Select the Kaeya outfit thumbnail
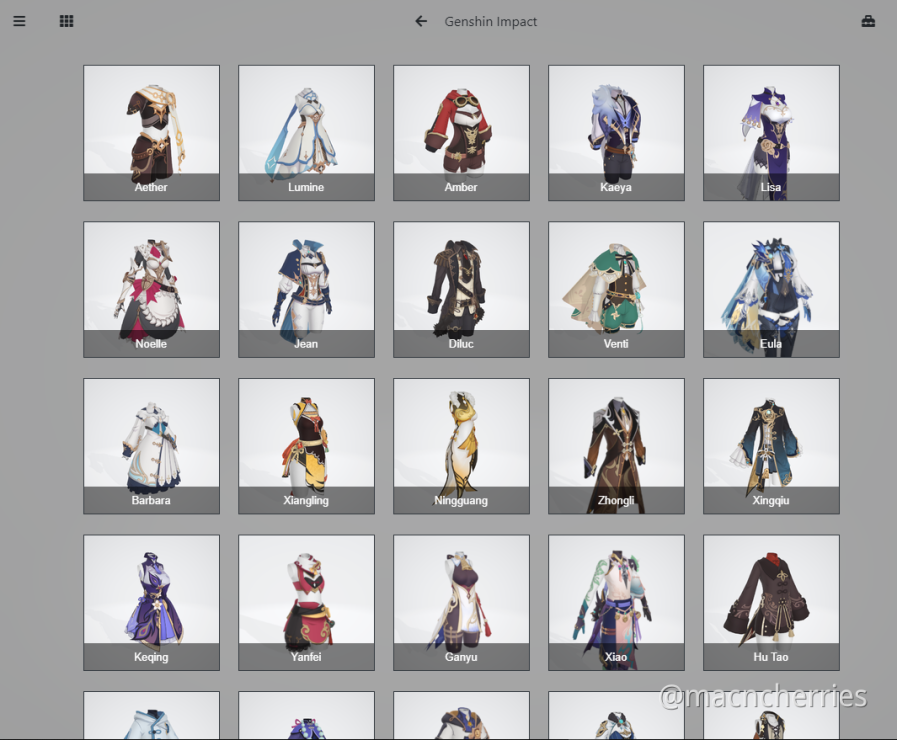Image resolution: width=897 pixels, height=740 pixels. pyautogui.click(x=617, y=133)
